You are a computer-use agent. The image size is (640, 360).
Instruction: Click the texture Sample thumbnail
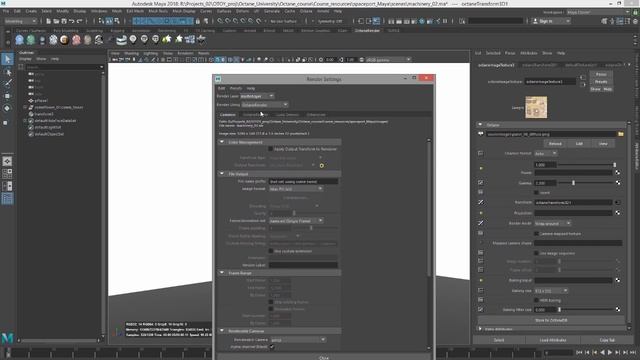coord(536,107)
